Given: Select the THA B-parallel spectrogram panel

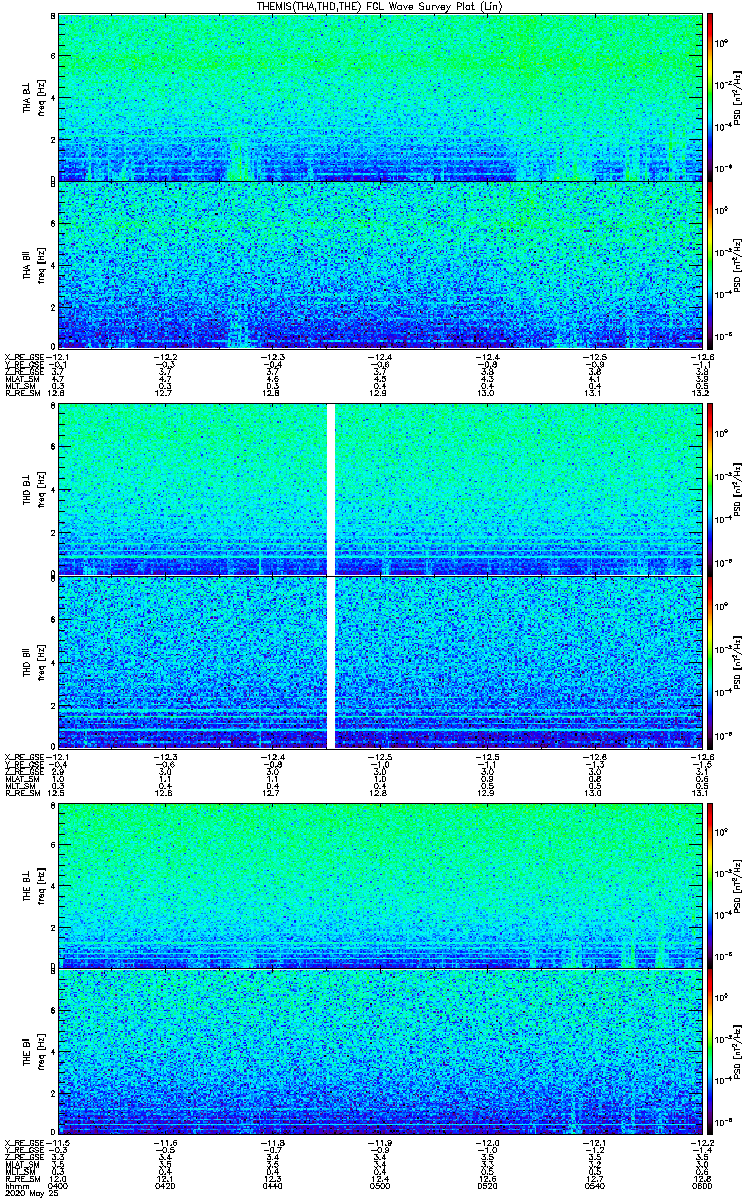Looking at the screenshot, I should click(x=380, y=264).
